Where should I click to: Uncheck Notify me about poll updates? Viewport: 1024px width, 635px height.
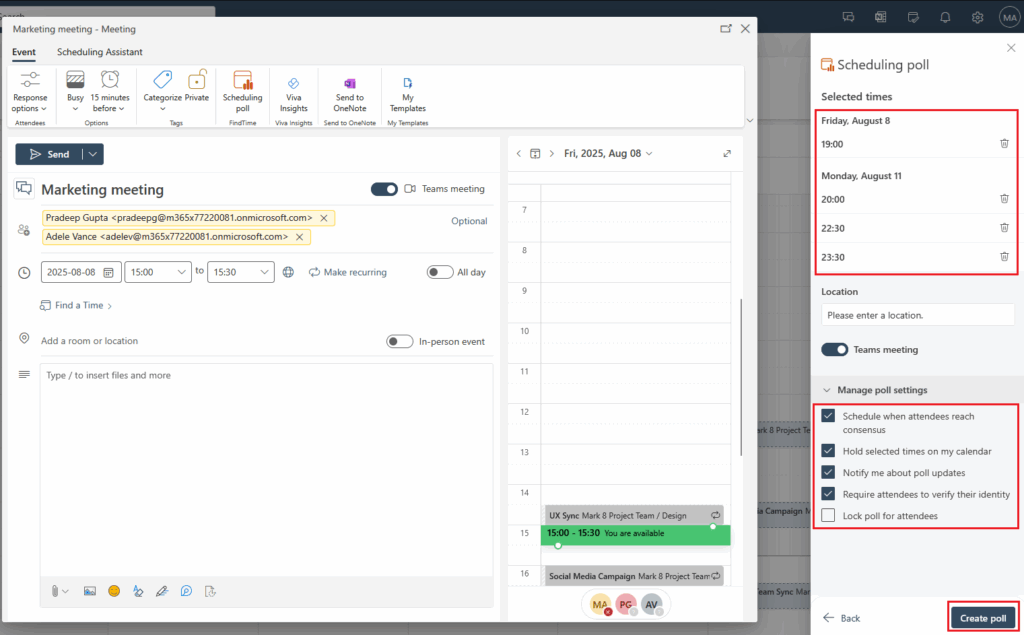[x=828, y=472]
